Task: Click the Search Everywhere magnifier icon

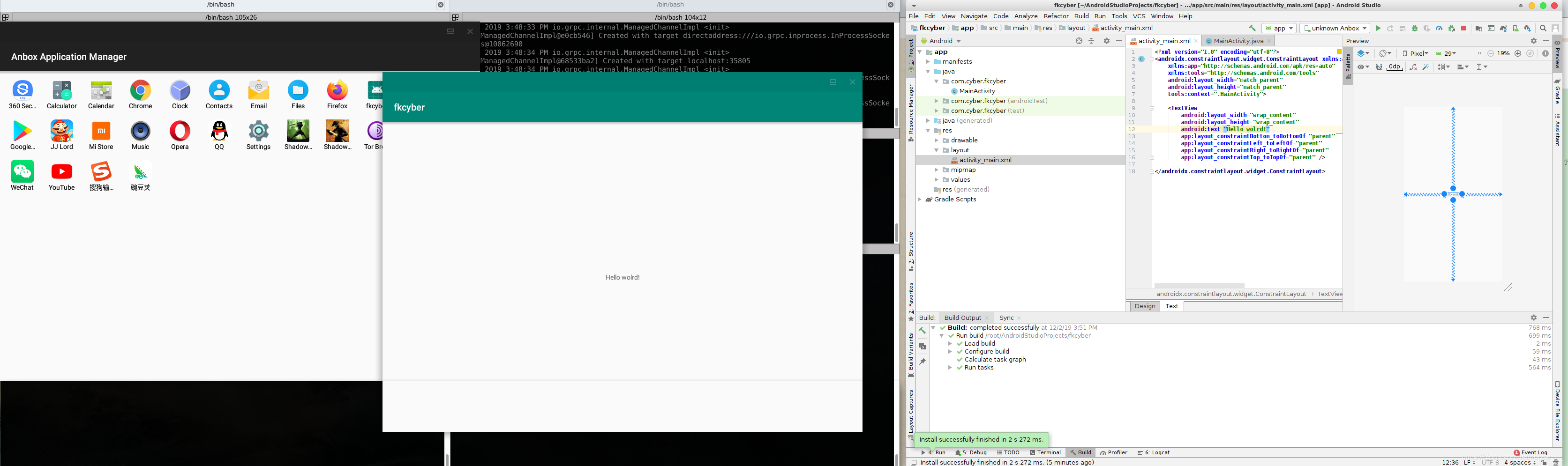Action: point(1543,29)
